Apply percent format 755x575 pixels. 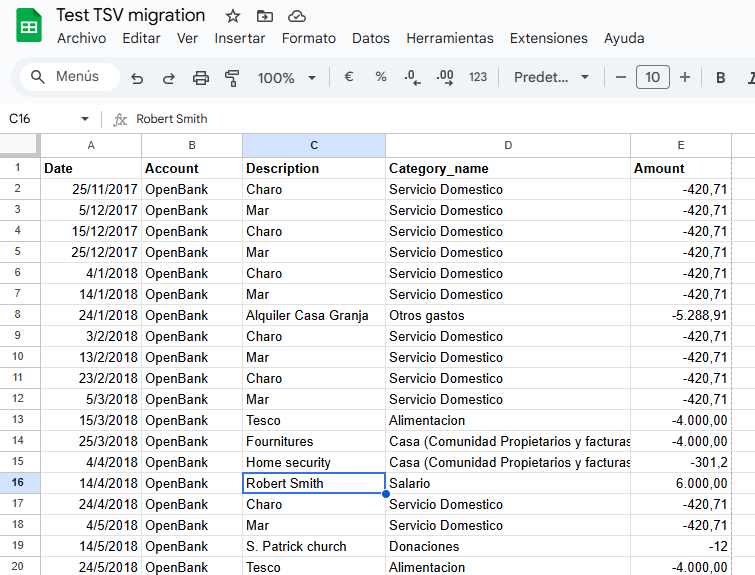(x=381, y=77)
